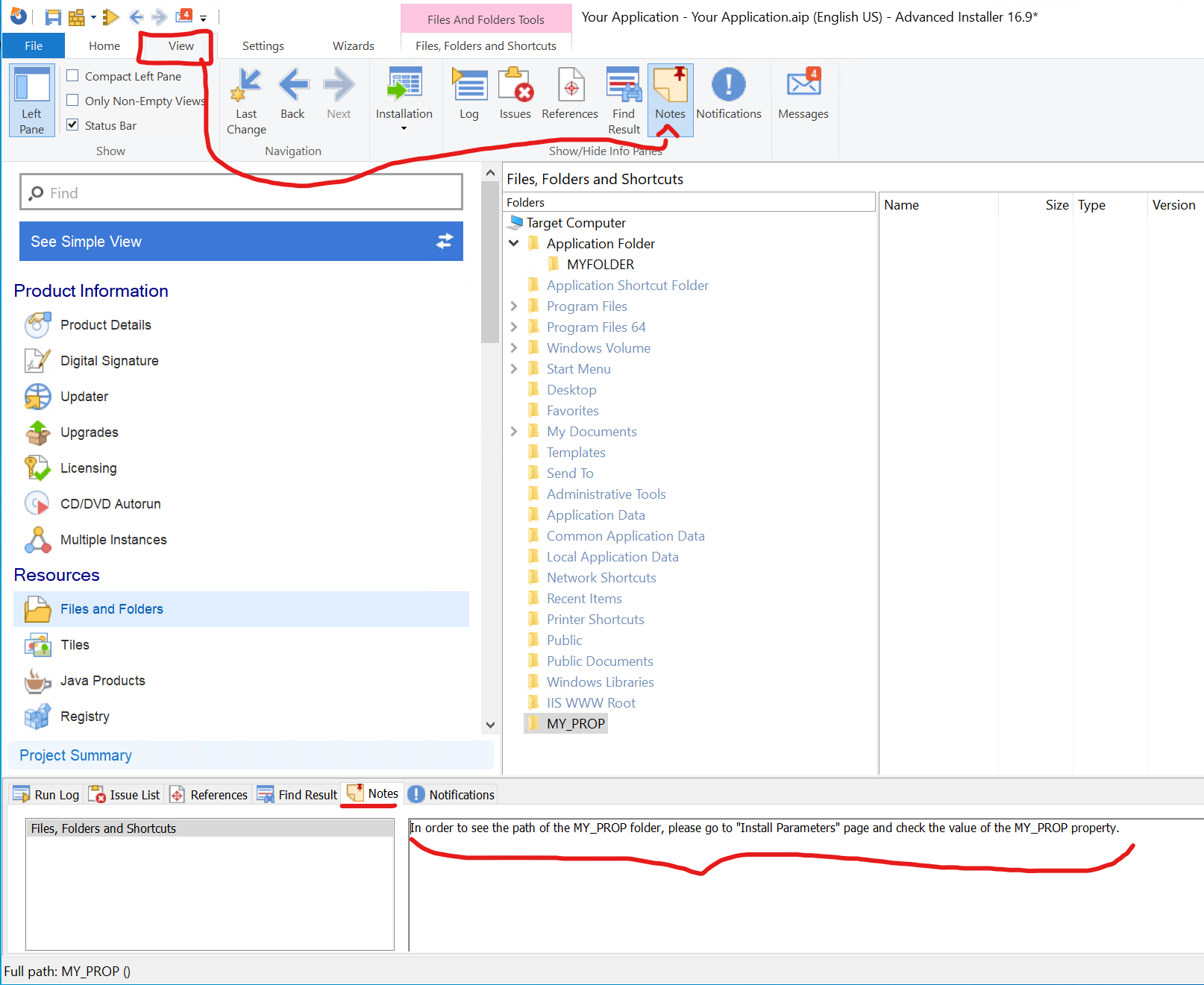Viewport: 1204px width, 985px height.
Task: Click the Find search field
Action: 241,193
